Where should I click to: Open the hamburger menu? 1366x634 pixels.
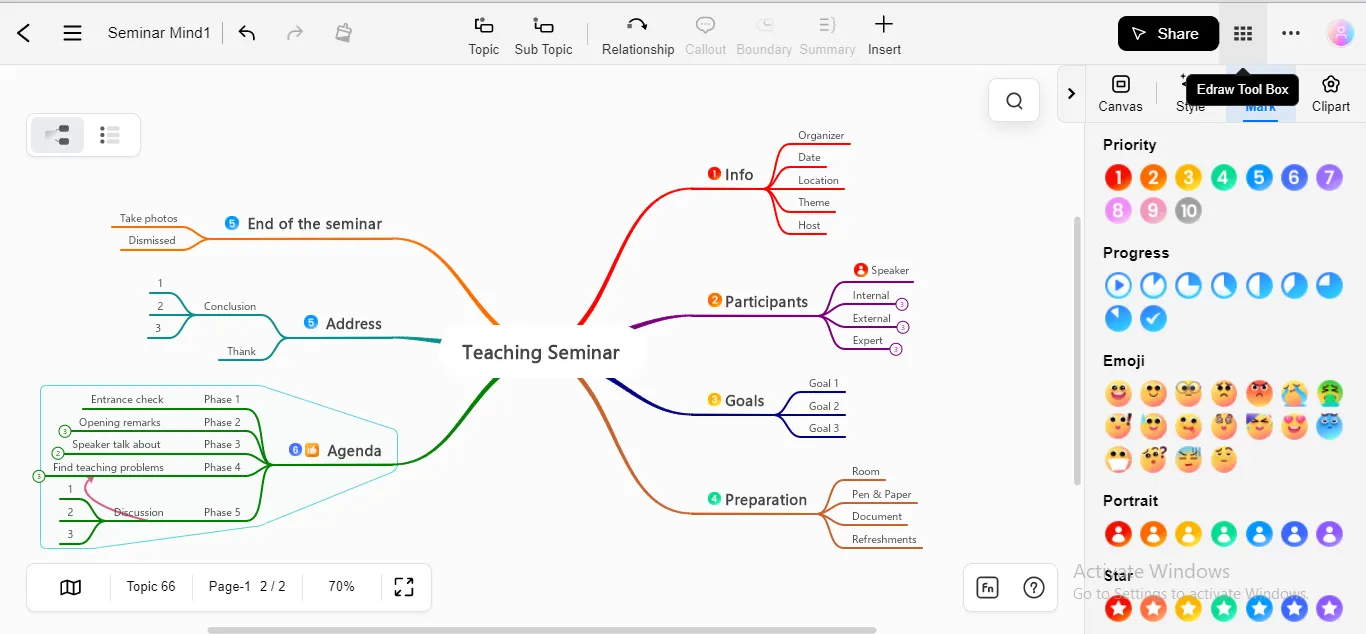tap(72, 33)
